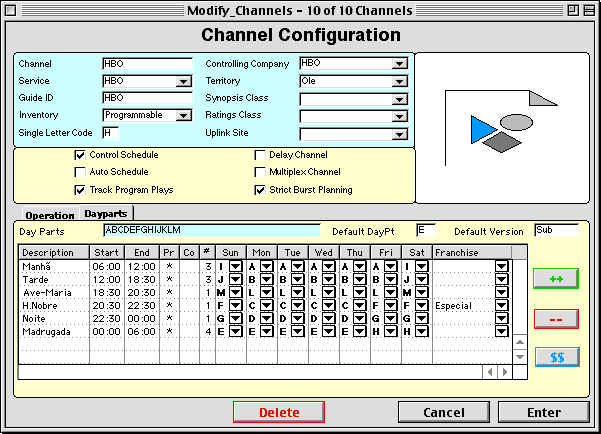Open the Mon dropdown in Tarde row
The height and width of the screenshot is (434, 601).
click(266, 279)
